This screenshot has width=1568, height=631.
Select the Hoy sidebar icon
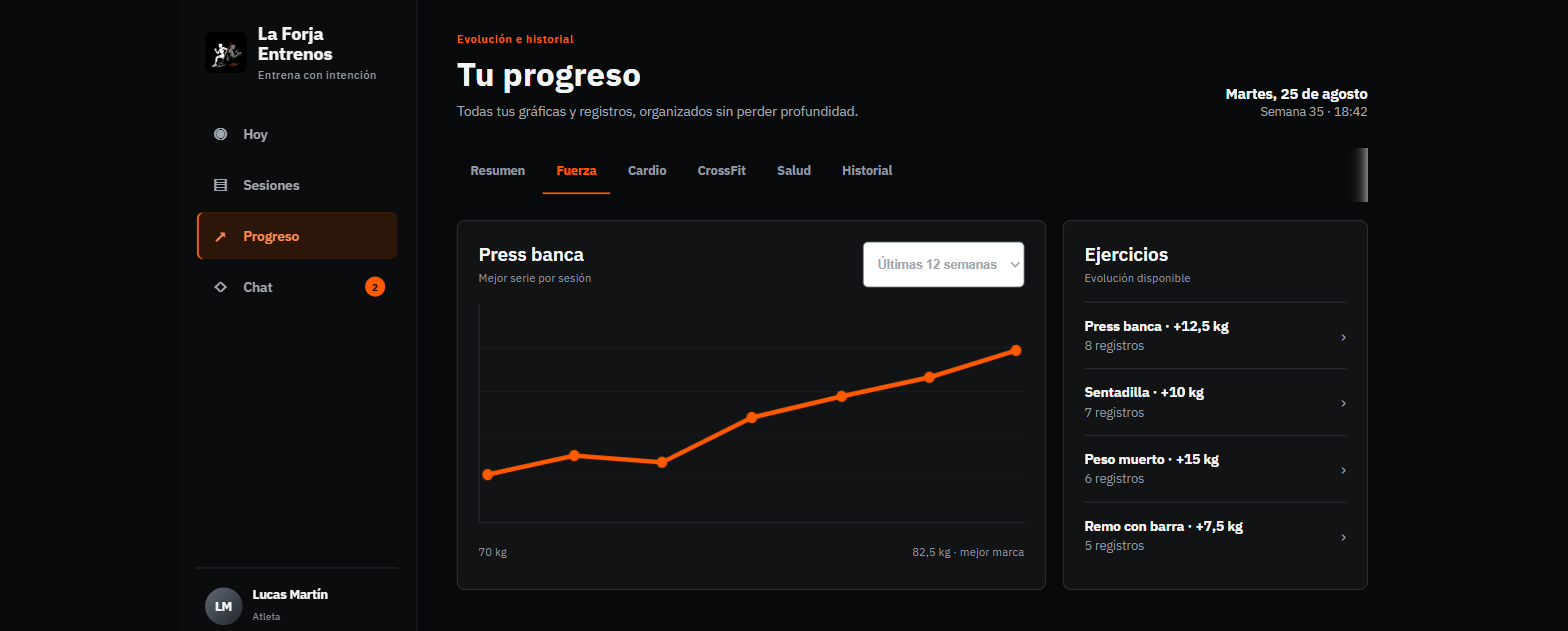[220, 134]
